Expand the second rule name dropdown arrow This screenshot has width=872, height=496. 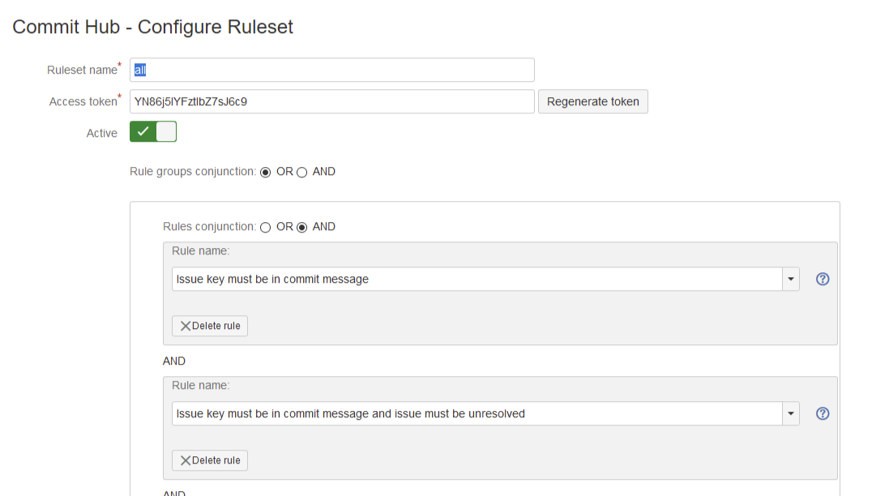click(x=791, y=414)
